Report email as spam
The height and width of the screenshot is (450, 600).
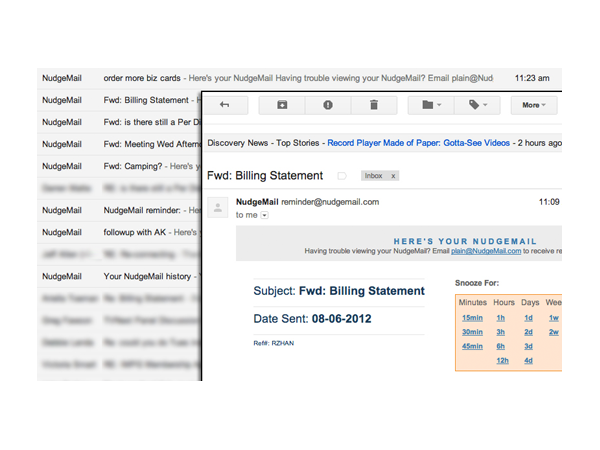click(x=328, y=105)
